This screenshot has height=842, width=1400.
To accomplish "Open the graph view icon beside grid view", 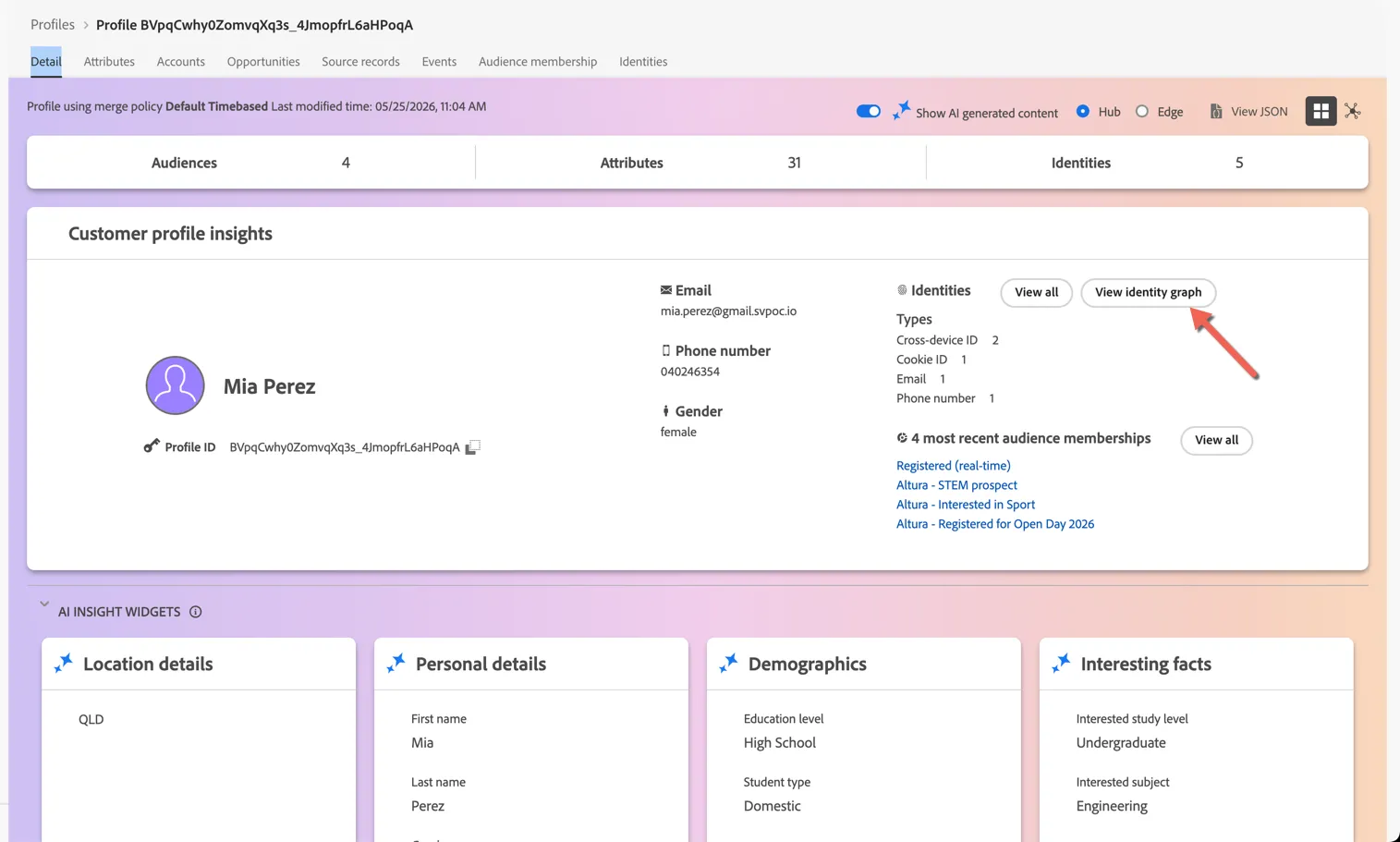I will pyautogui.click(x=1353, y=111).
